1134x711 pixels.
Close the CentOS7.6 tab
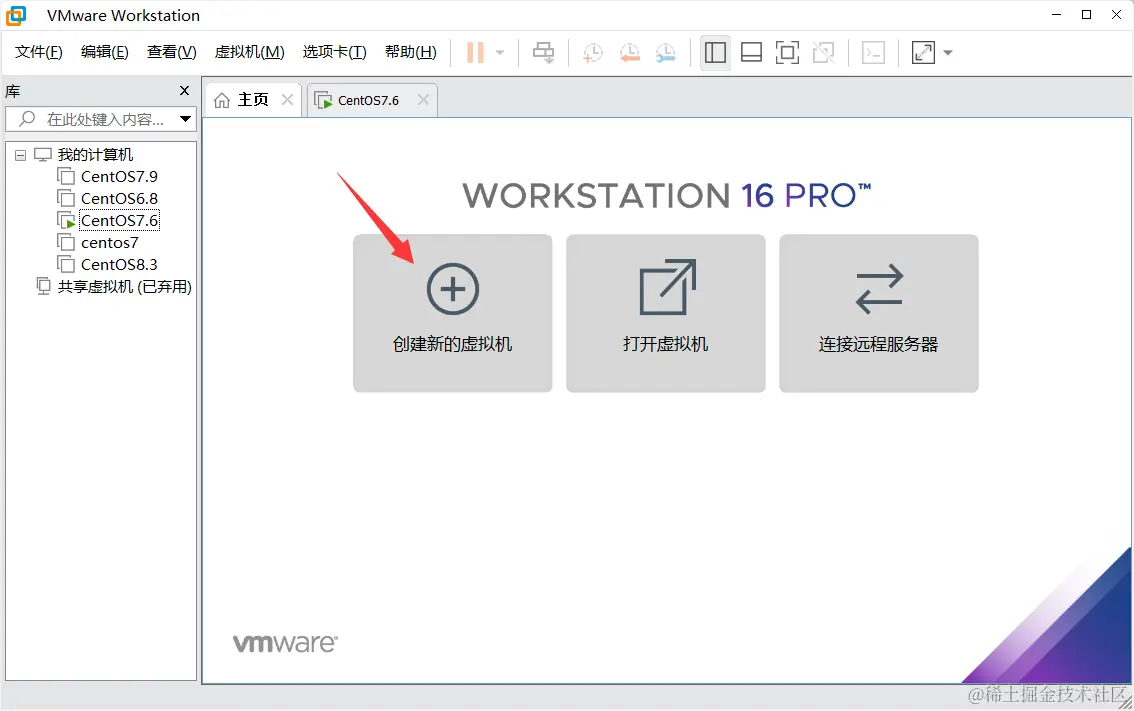coord(423,100)
